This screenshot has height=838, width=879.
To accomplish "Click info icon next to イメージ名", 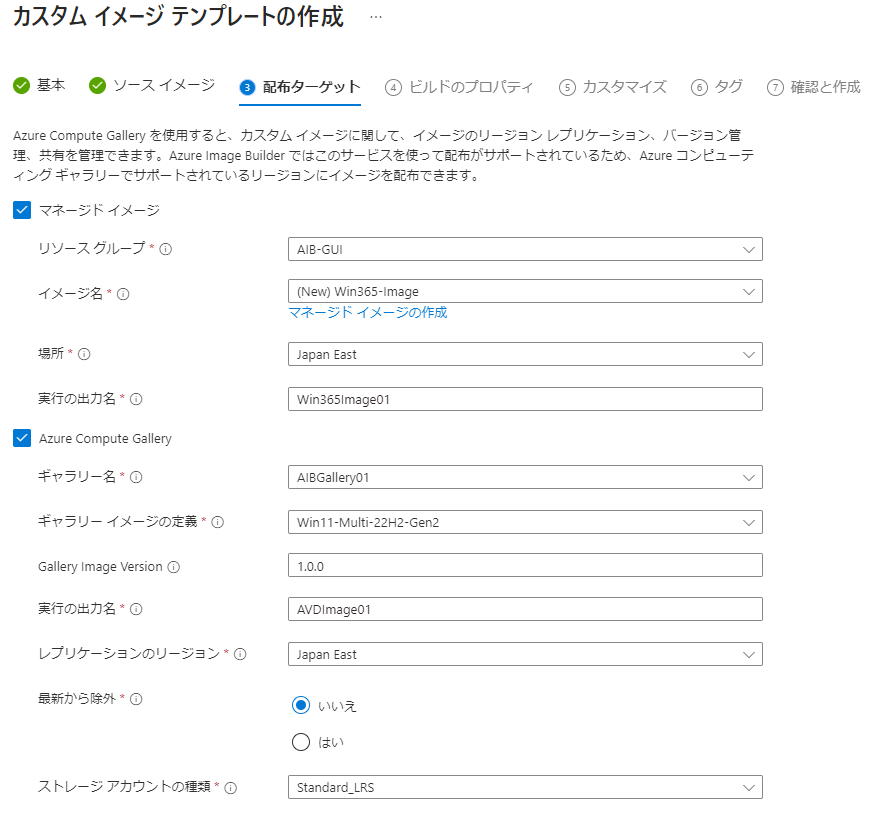I will pyautogui.click(x=125, y=294).
